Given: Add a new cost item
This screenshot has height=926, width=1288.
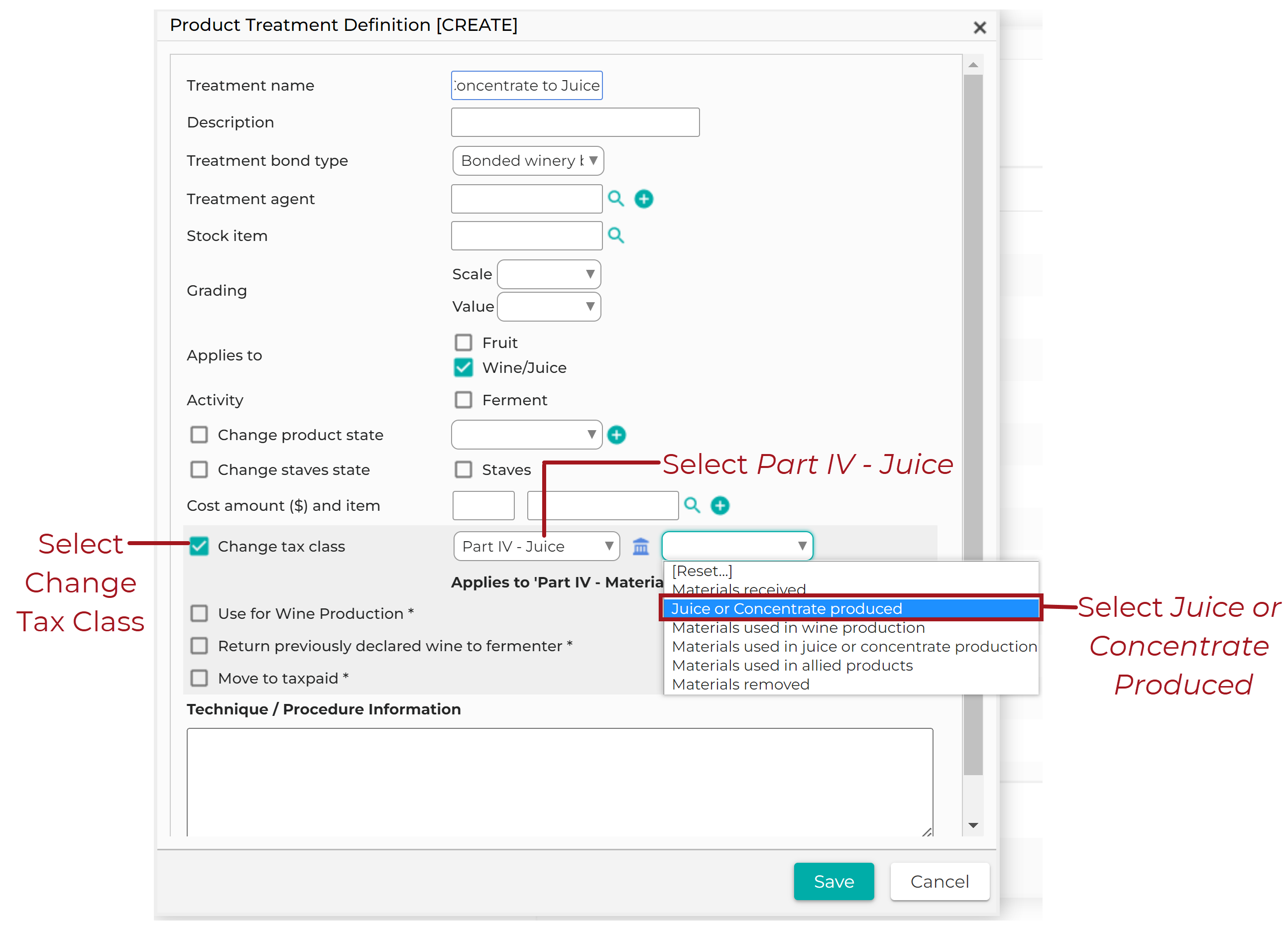Looking at the screenshot, I should pyautogui.click(x=720, y=505).
